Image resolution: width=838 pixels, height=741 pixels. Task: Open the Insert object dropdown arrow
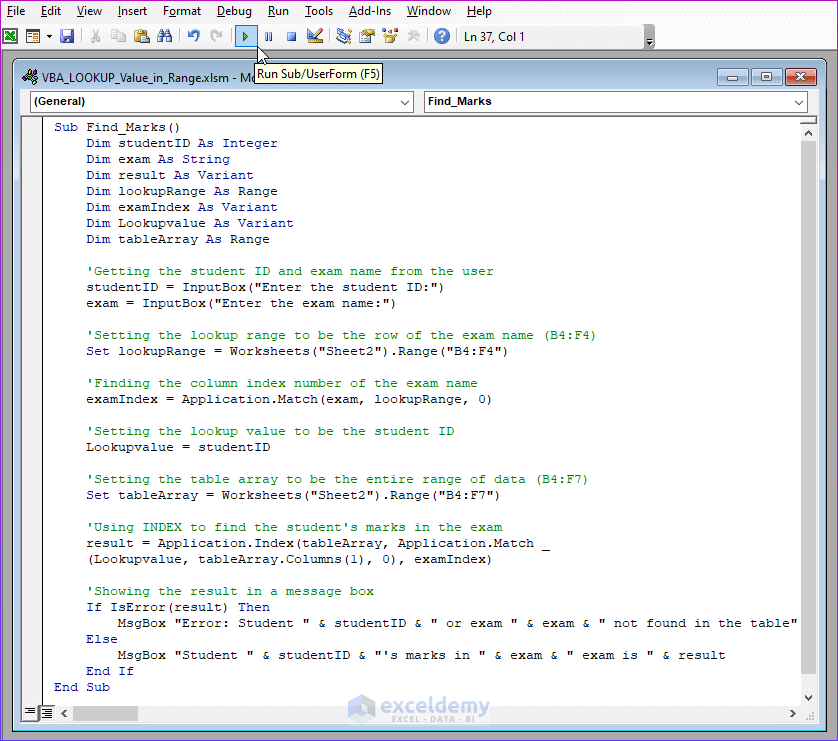click(x=49, y=36)
